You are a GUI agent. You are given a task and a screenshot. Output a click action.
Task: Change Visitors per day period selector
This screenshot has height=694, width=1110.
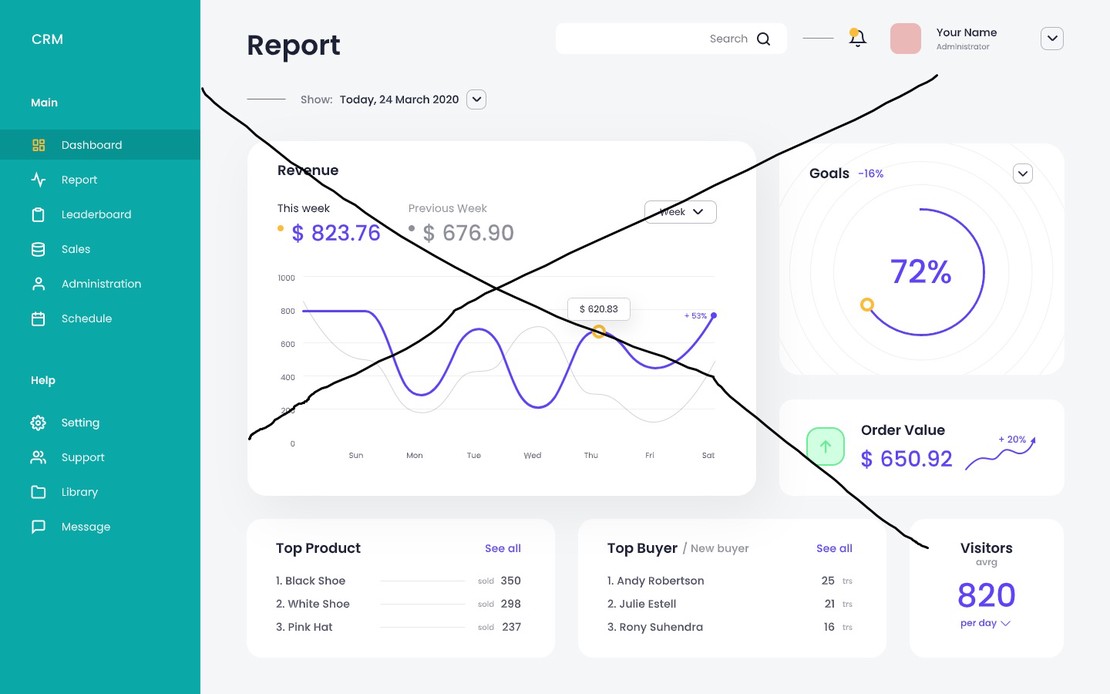point(985,623)
